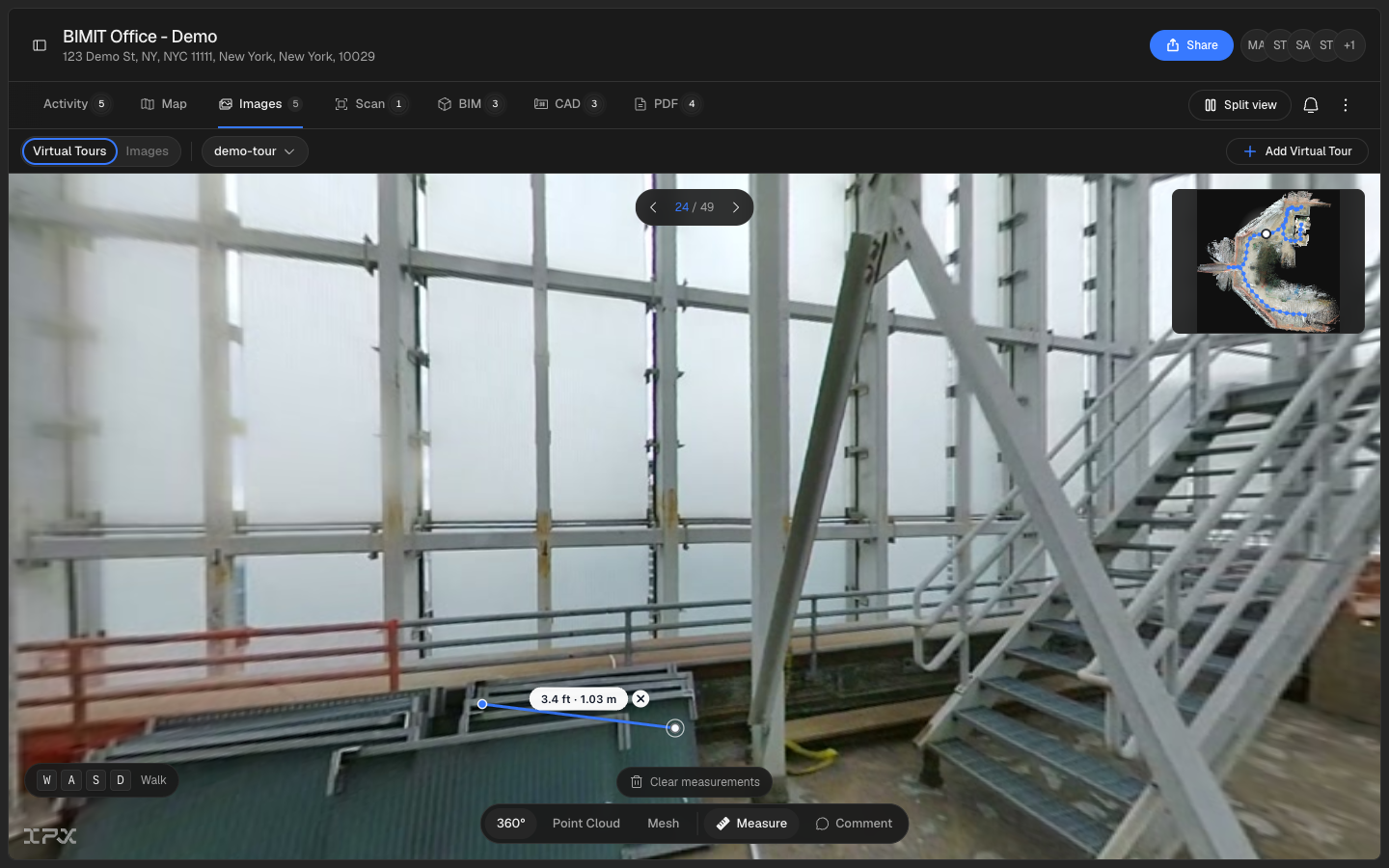Select the Comment tool

coord(854,824)
